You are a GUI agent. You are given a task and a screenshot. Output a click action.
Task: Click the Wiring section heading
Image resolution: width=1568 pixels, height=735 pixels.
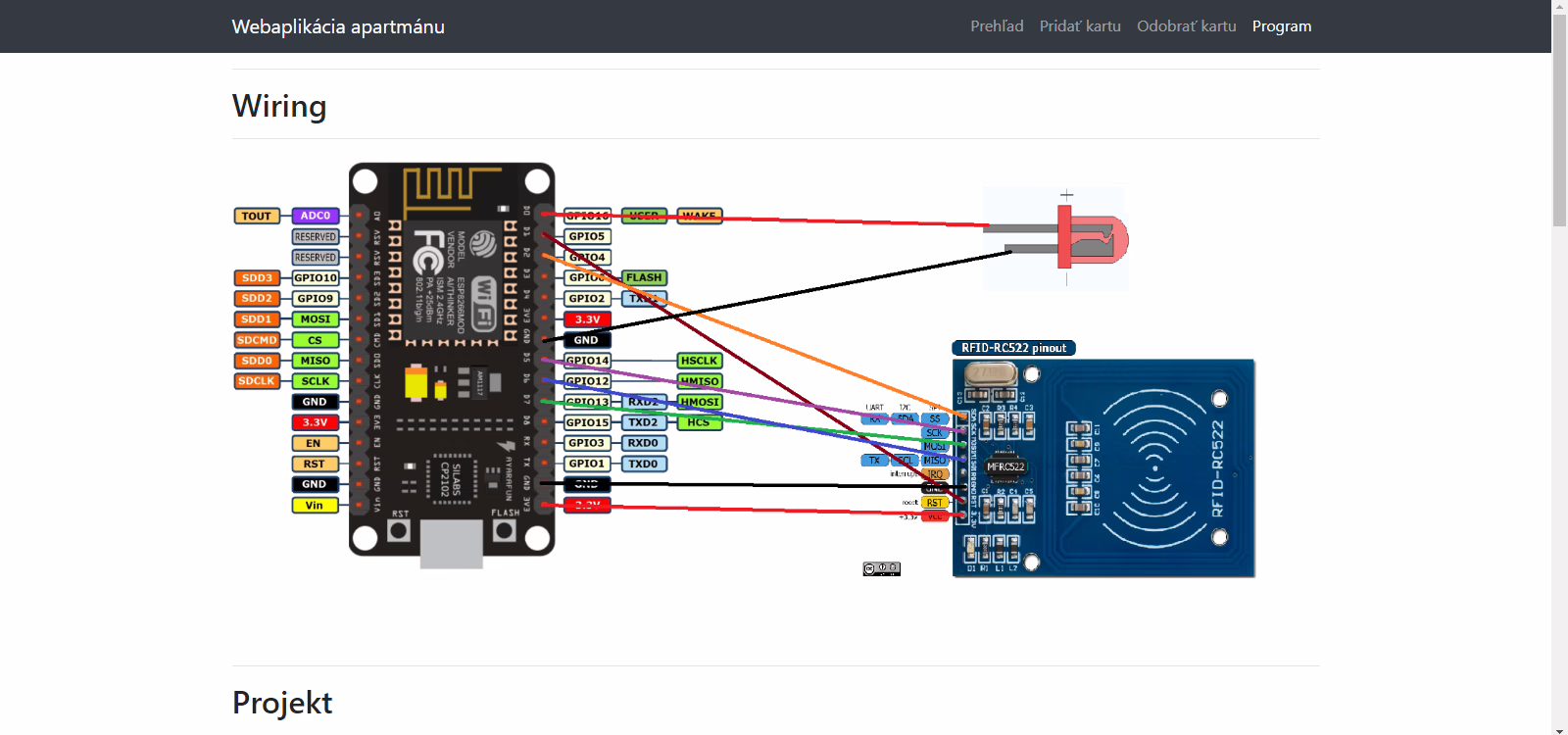click(279, 106)
